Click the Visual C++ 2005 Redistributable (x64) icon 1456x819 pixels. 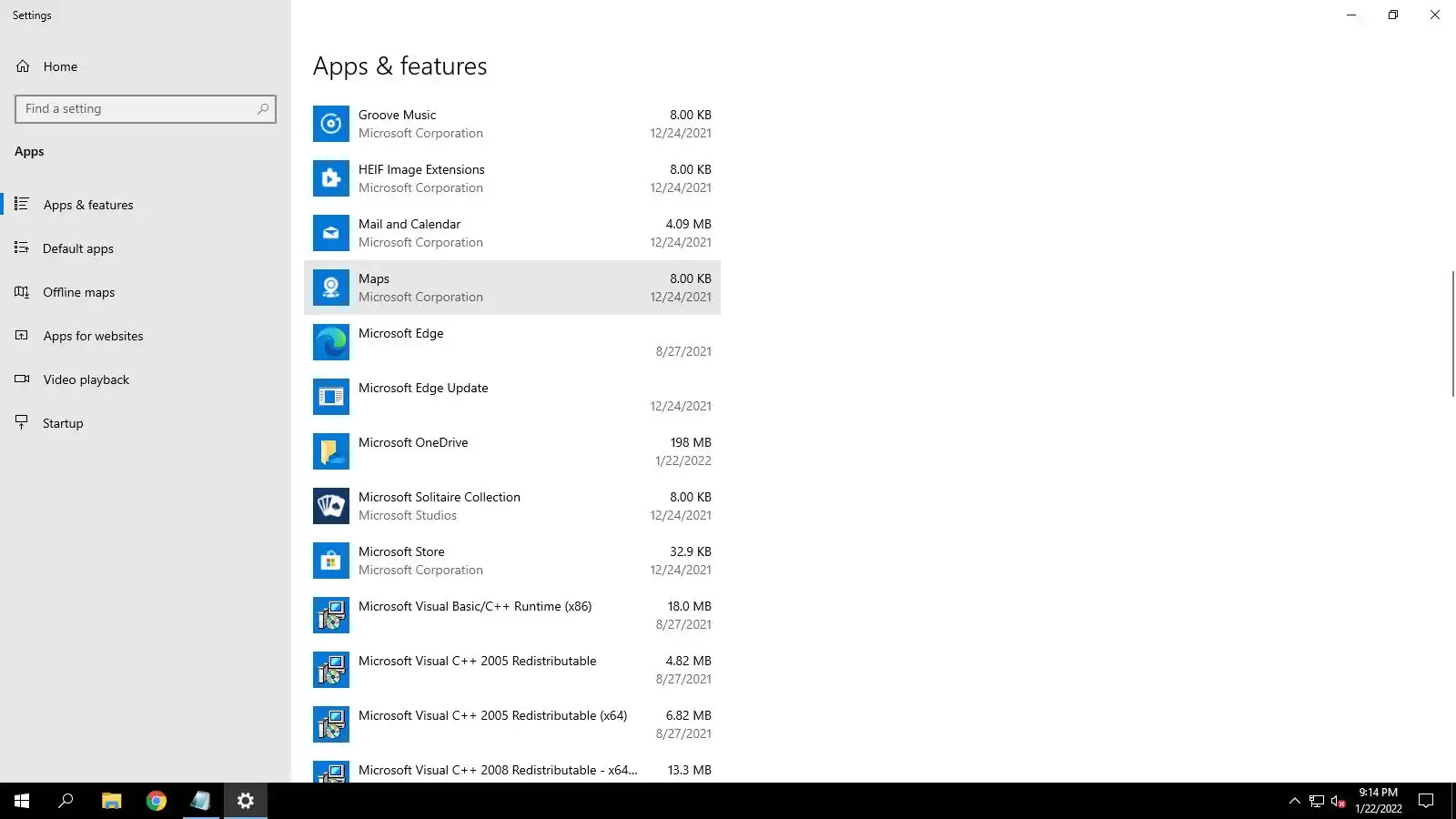pyautogui.click(x=331, y=724)
